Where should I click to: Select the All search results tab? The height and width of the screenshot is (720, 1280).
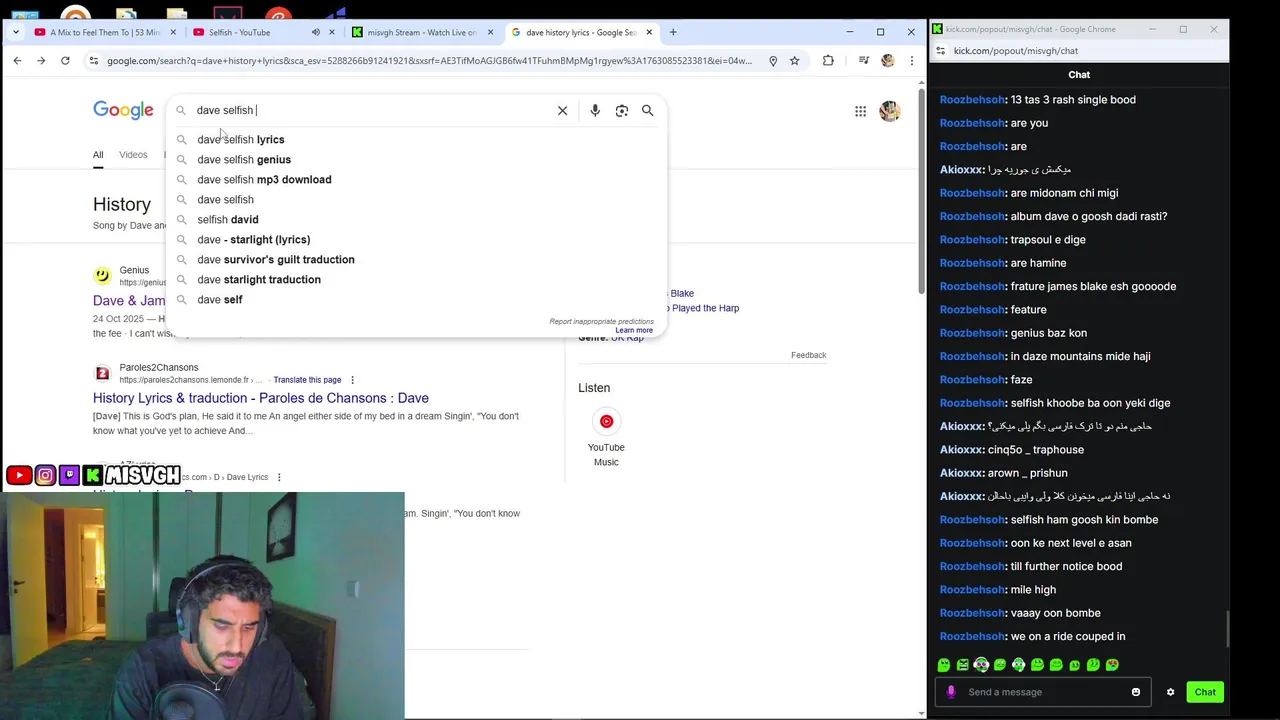(x=98, y=155)
